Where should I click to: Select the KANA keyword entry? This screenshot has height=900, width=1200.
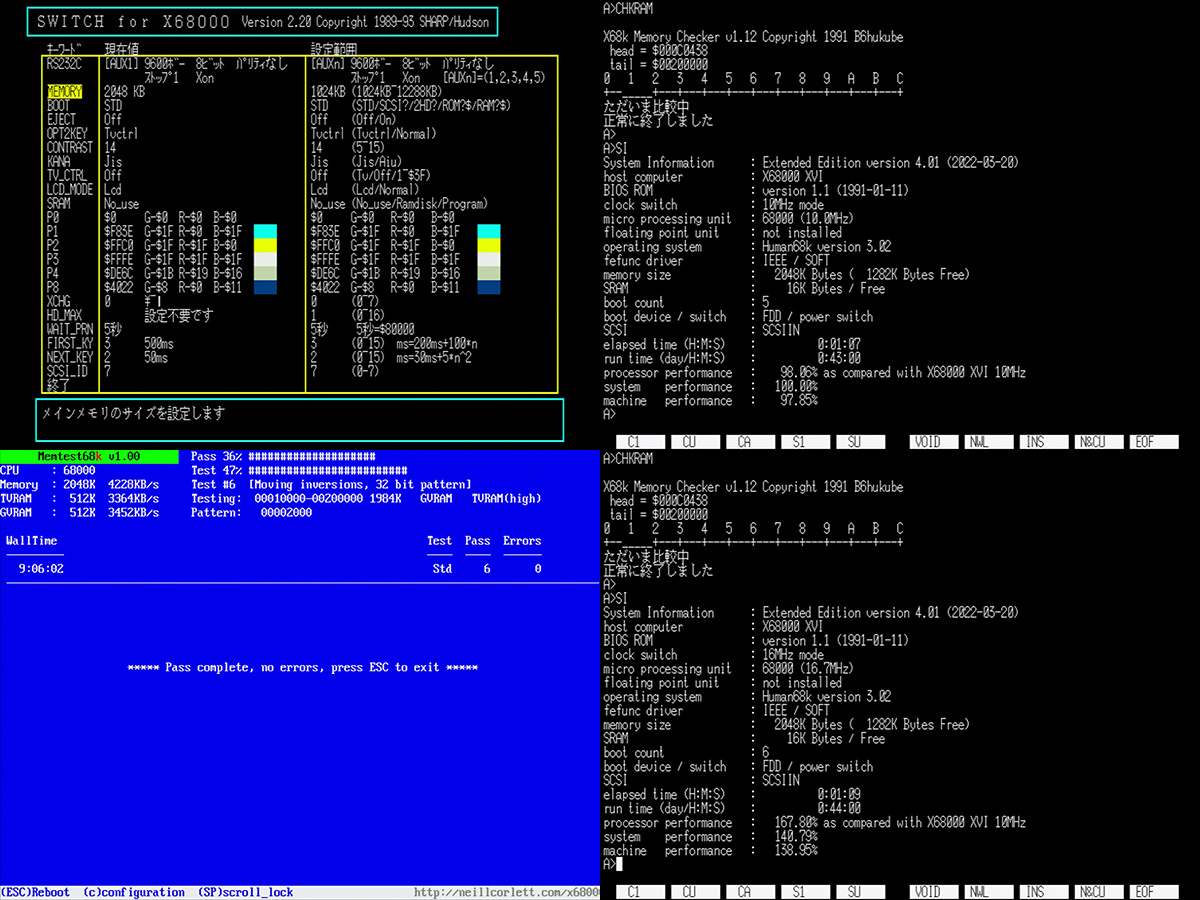tap(58, 161)
